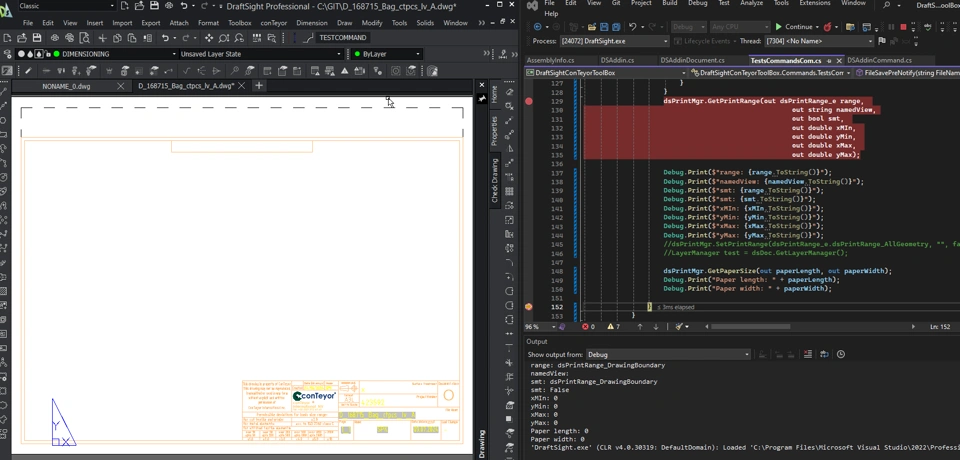This screenshot has height=460, width=960.
Task: Add a new drawing tab with plus button
Action: pos(258,86)
